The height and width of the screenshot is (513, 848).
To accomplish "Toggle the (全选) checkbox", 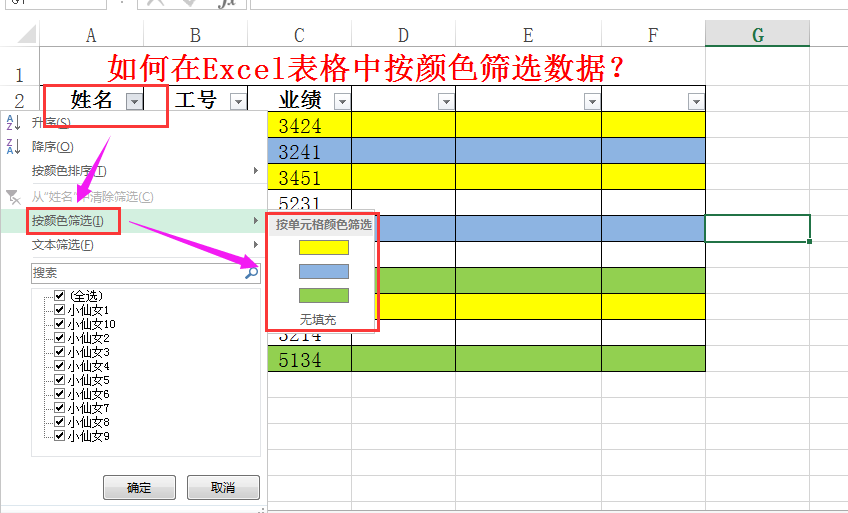I will click(x=60, y=296).
